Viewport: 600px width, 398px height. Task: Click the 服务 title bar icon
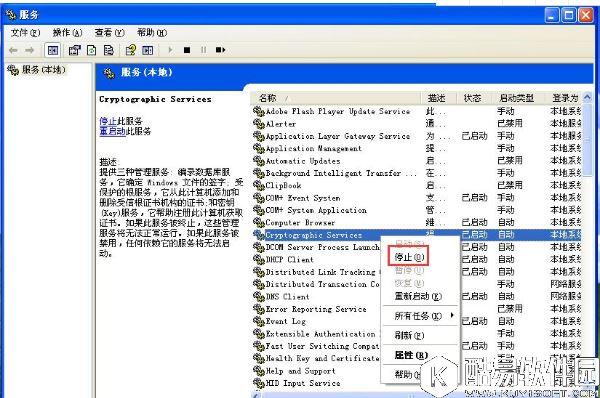[x=10, y=15]
